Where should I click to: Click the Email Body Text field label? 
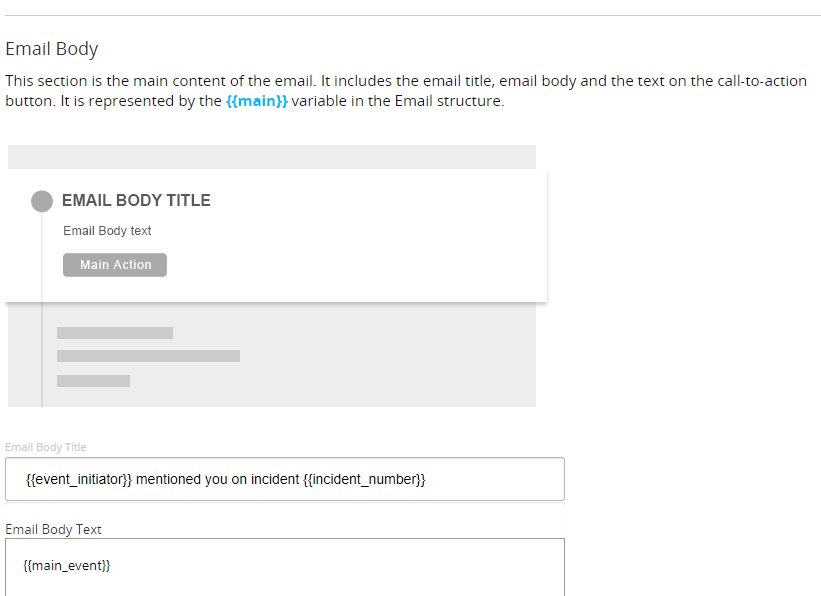pyautogui.click(x=53, y=529)
